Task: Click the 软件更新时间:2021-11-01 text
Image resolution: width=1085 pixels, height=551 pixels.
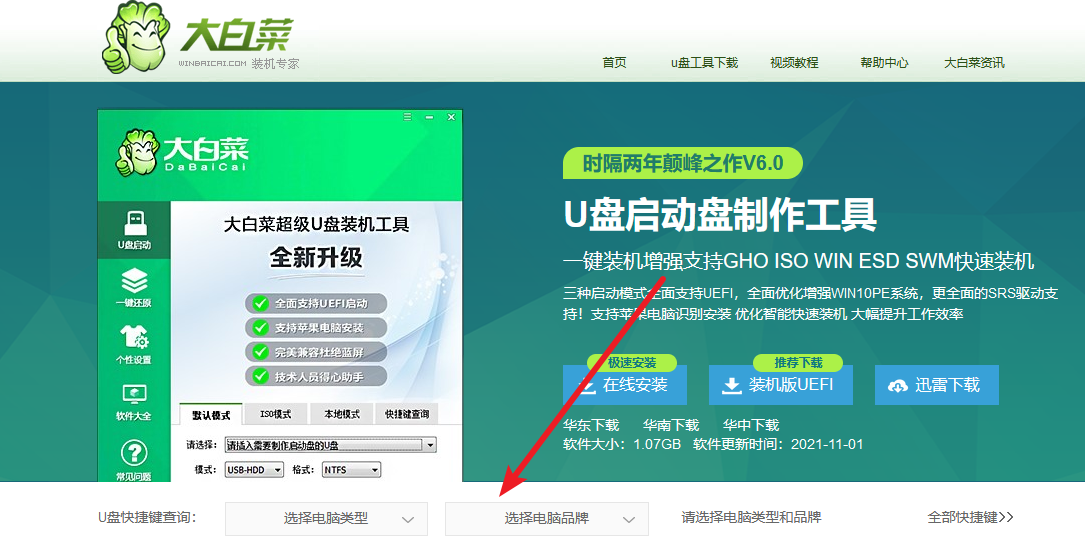Action: click(x=778, y=444)
